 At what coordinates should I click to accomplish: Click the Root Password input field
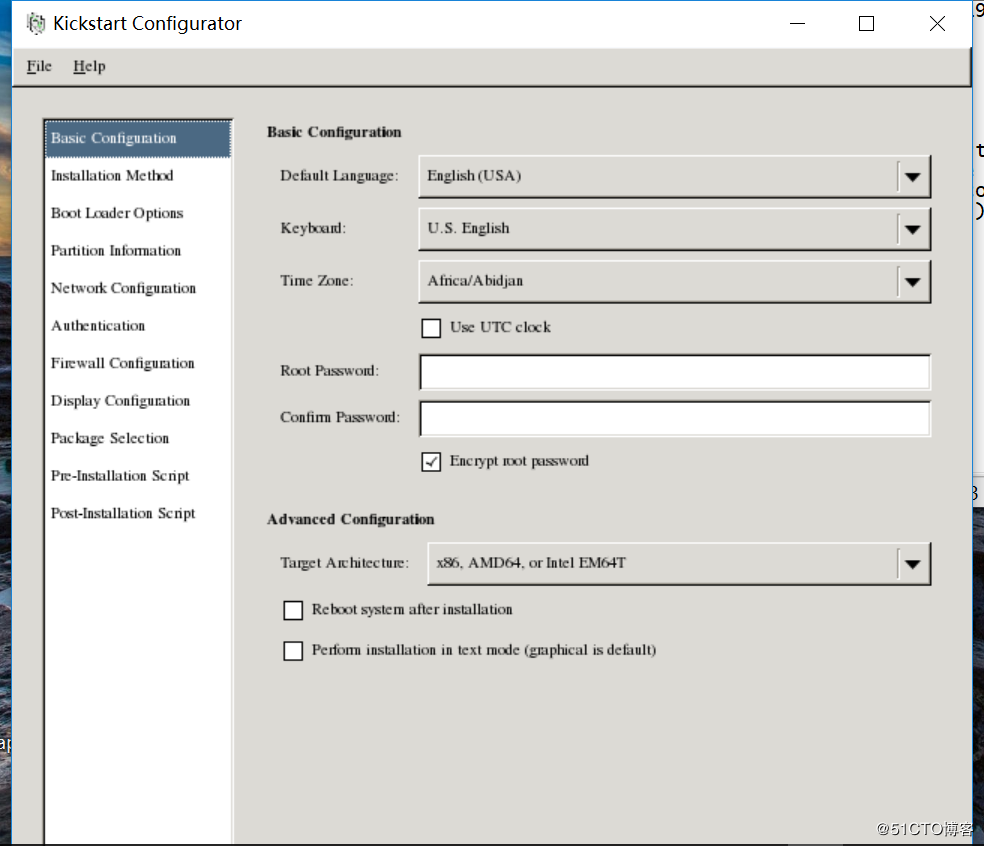pyautogui.click(x=674, y=372)
